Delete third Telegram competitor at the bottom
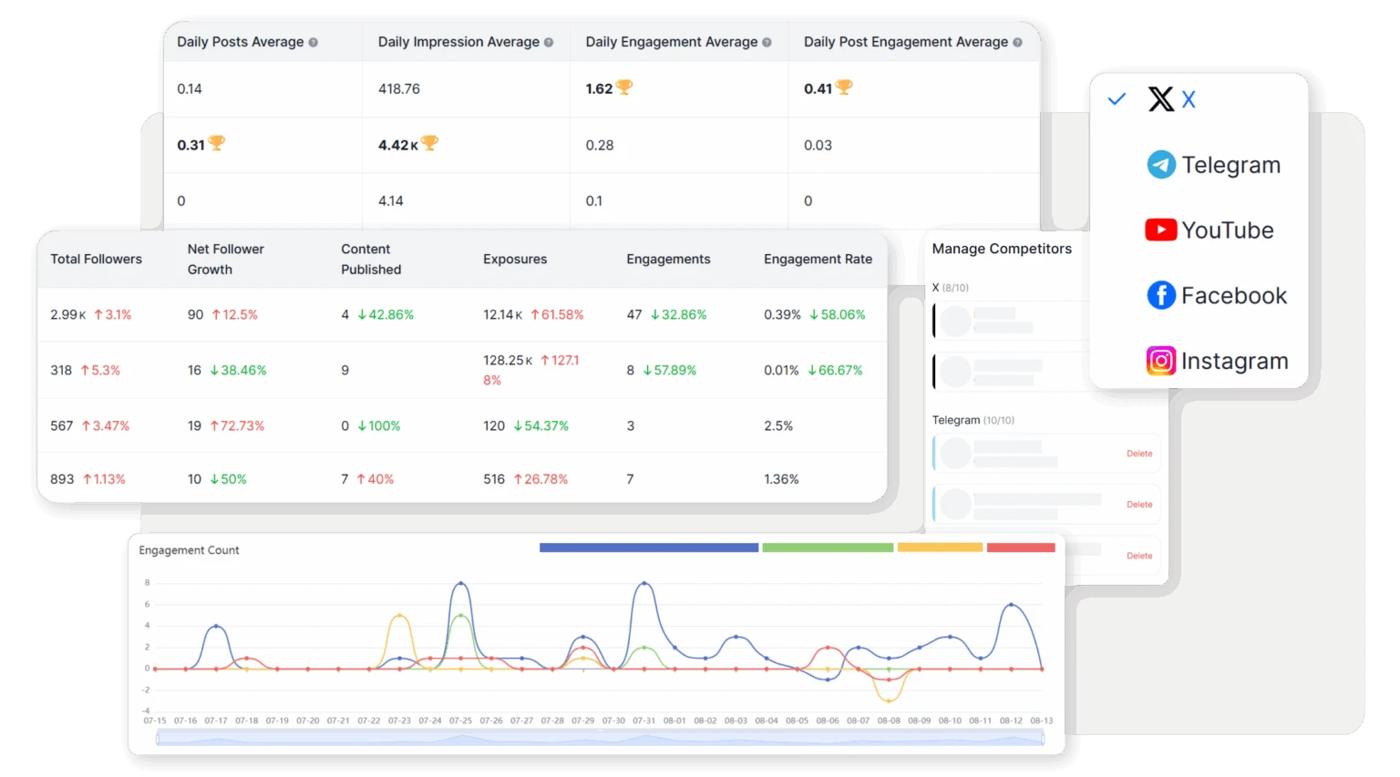This screenshot has height=777, width=1400. pos(1139,556)
